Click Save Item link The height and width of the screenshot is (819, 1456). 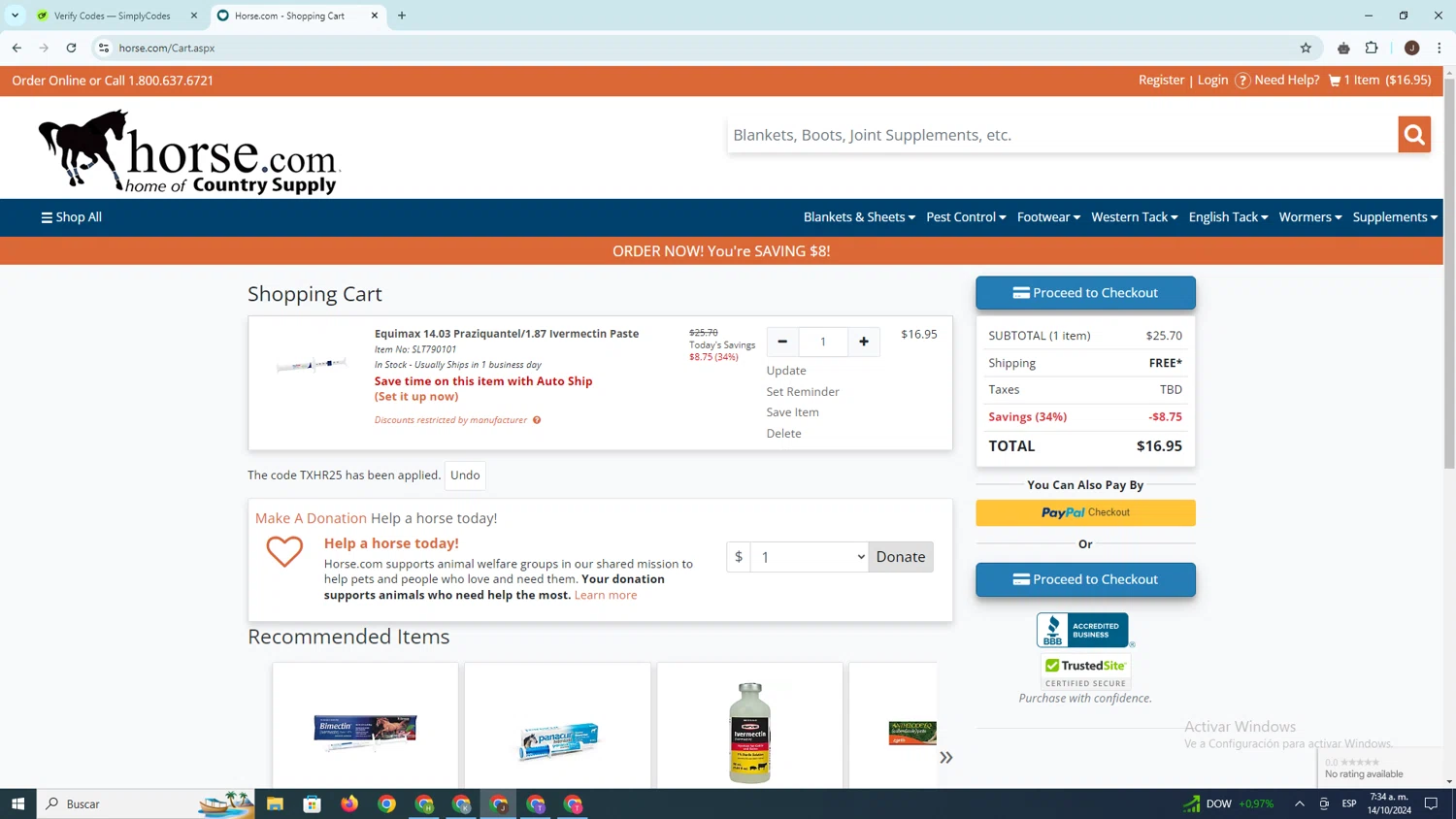pos(792,412)
